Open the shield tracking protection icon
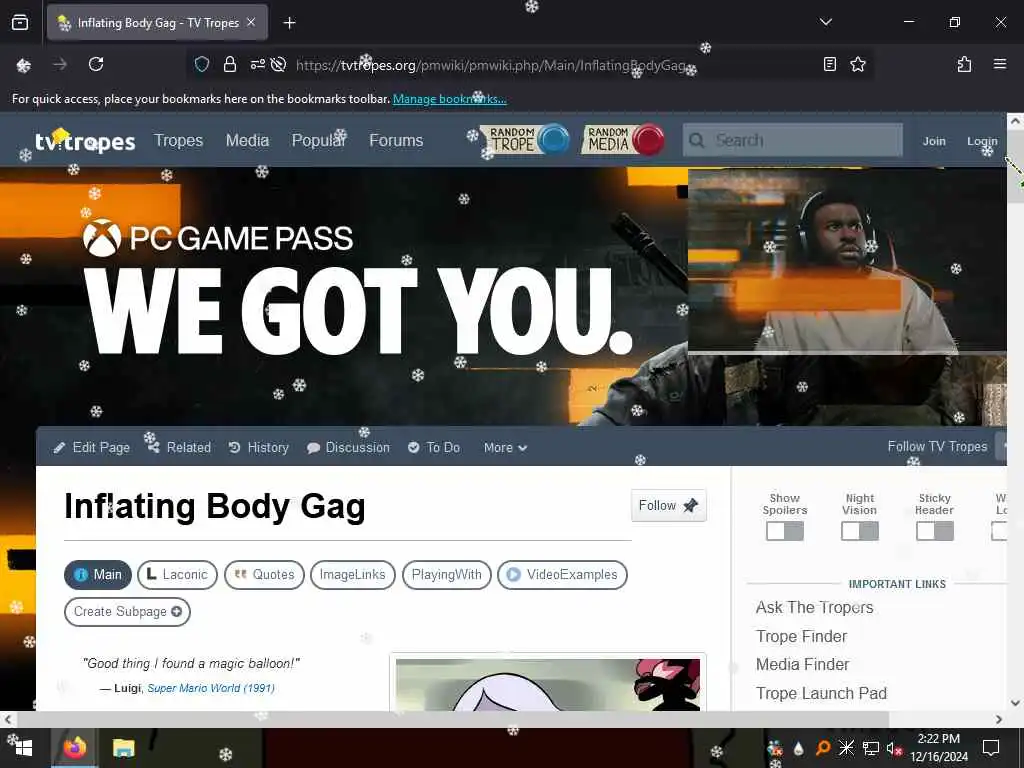 (x=202, y=64)
